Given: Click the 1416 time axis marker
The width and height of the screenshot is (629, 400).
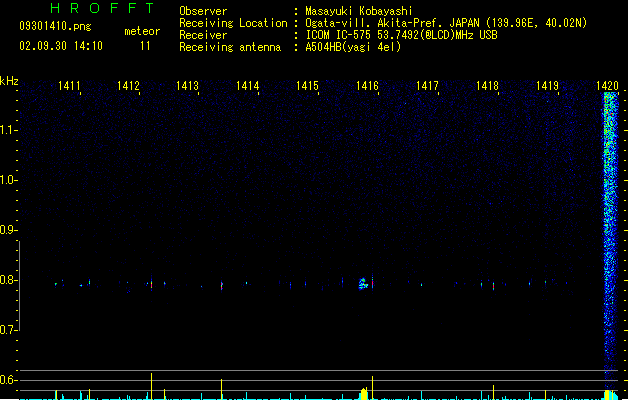Looking at the screenshot, I should 367,86.
